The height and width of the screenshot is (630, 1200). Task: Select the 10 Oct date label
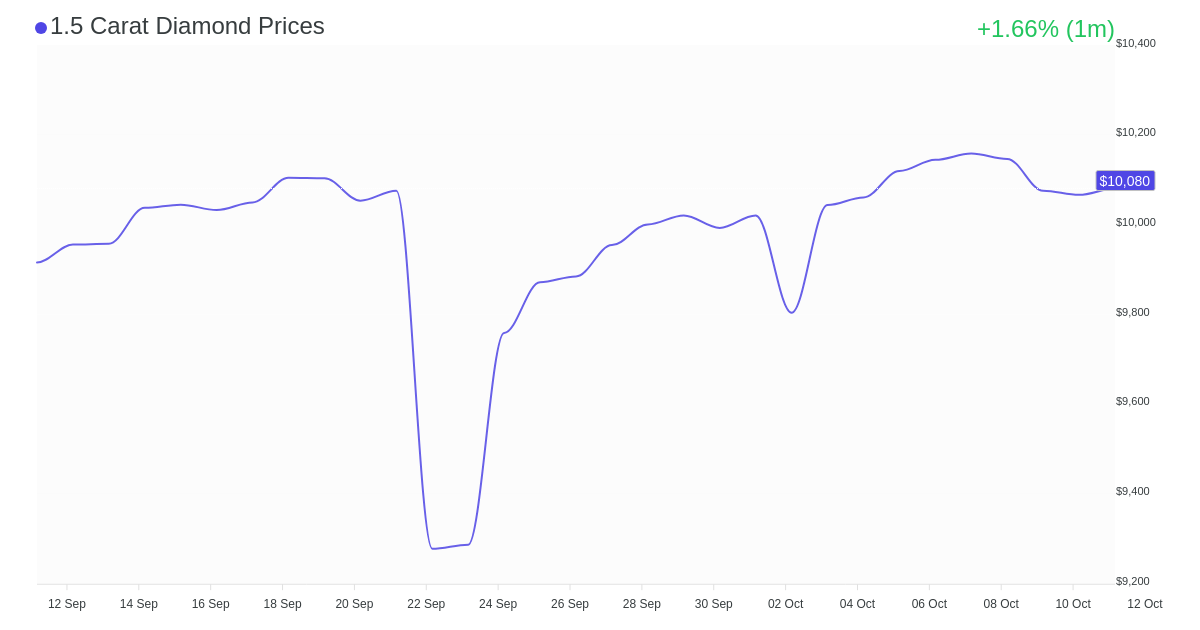point(1073,604)
